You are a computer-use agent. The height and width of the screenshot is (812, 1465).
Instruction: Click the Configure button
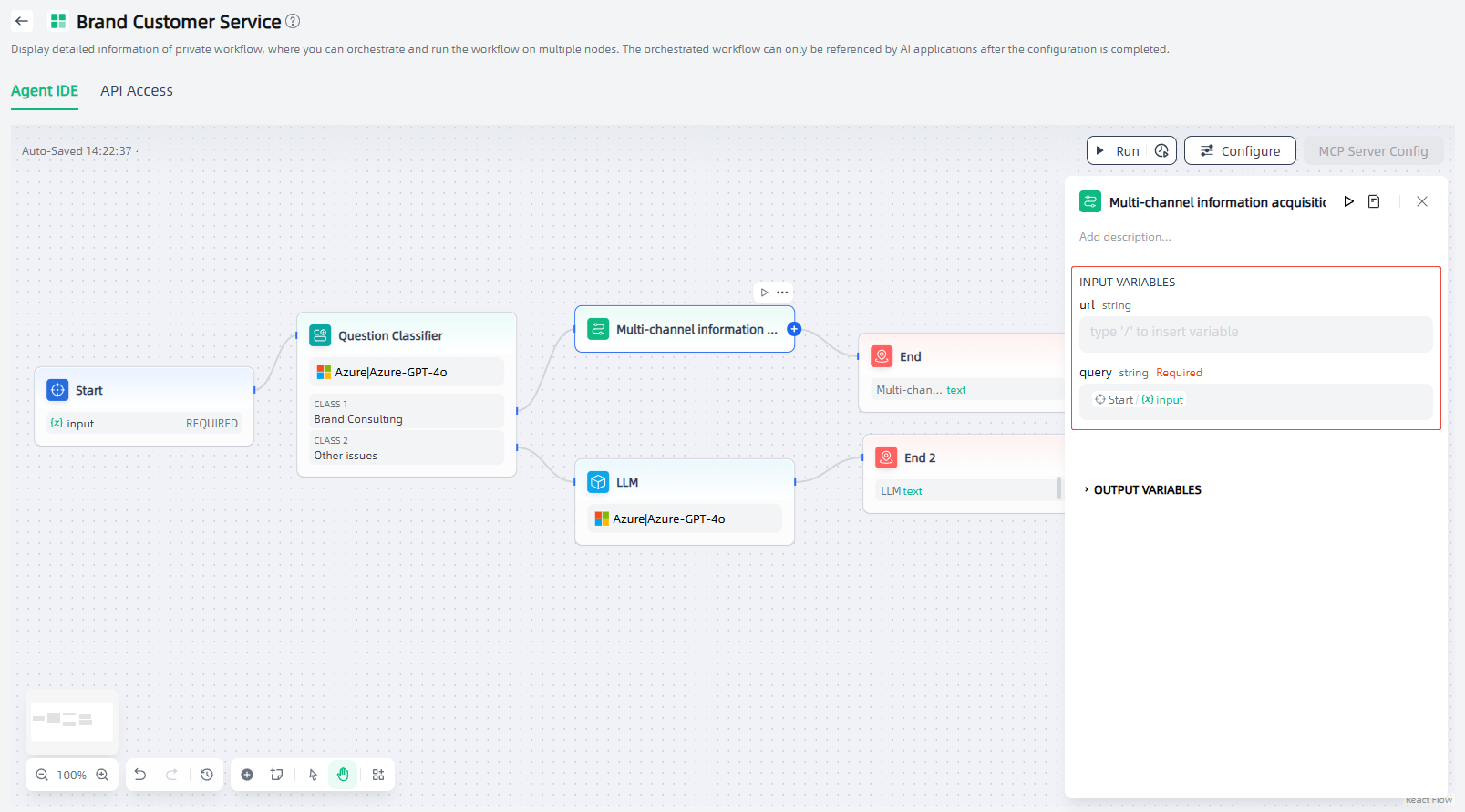click(x=1240, y=151)
